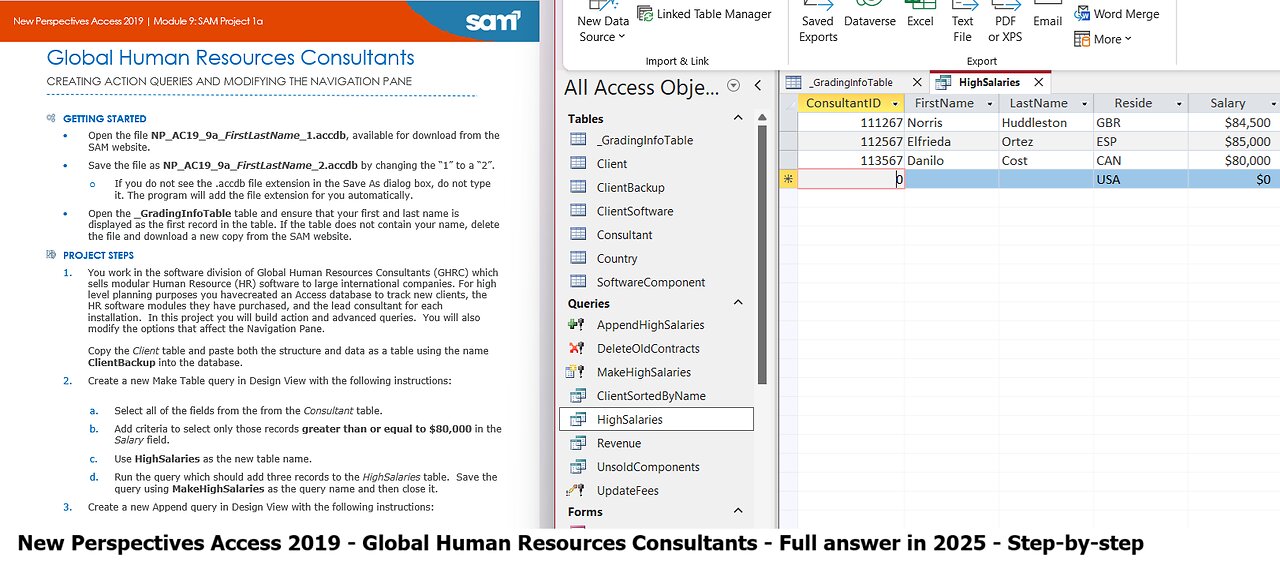Start a Word Merge

click(1117, 14)
